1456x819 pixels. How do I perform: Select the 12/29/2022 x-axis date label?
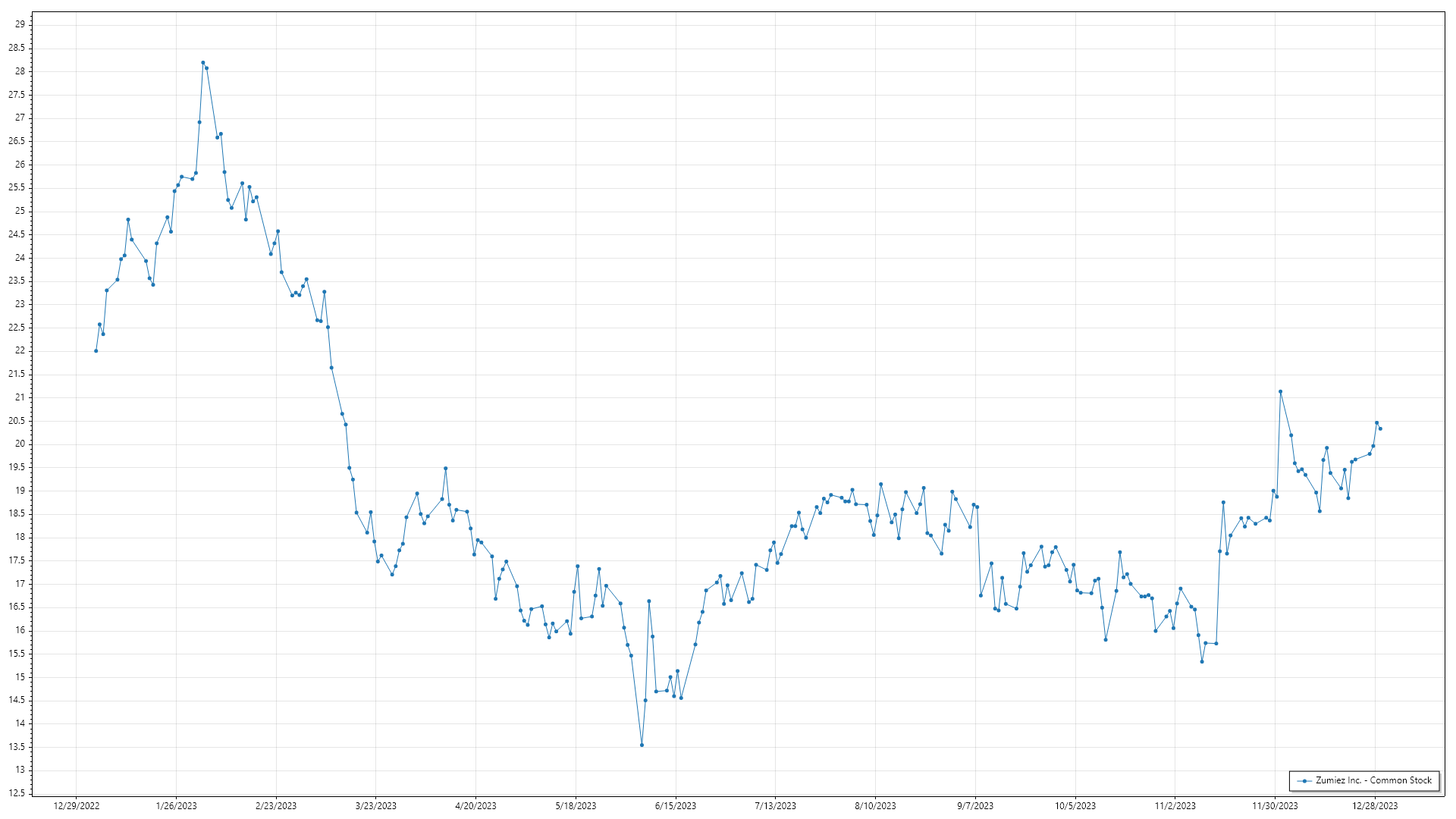click(x=77, y=806)
